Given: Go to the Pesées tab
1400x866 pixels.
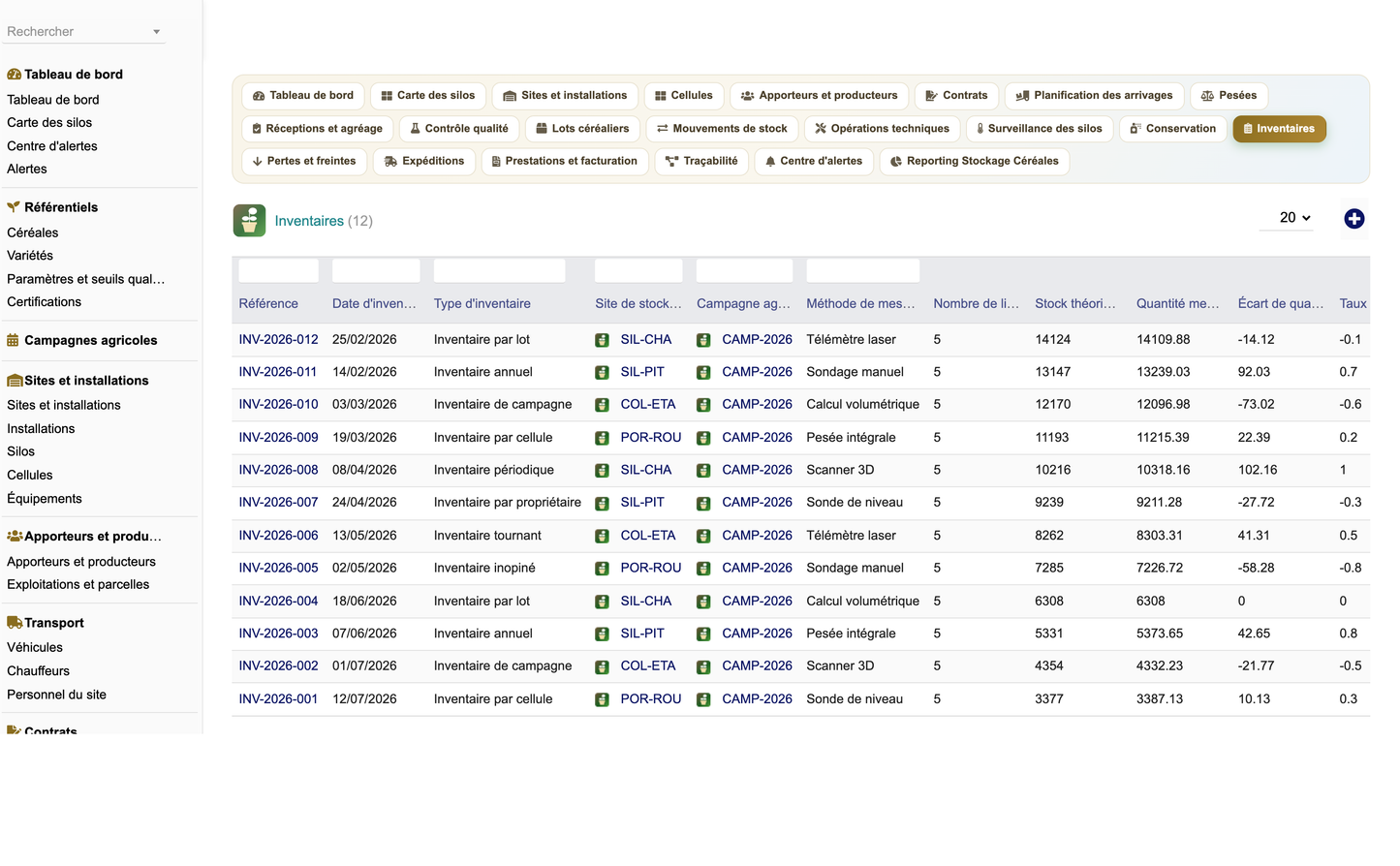Looking at the screenshot, I should (1229, 96).
